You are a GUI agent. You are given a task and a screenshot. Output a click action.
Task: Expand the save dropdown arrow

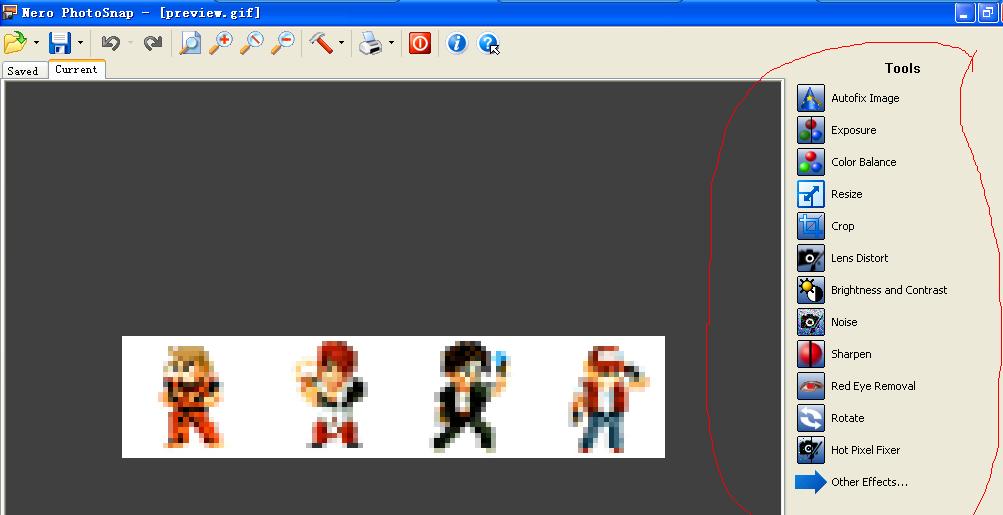[x=81, y=43]
